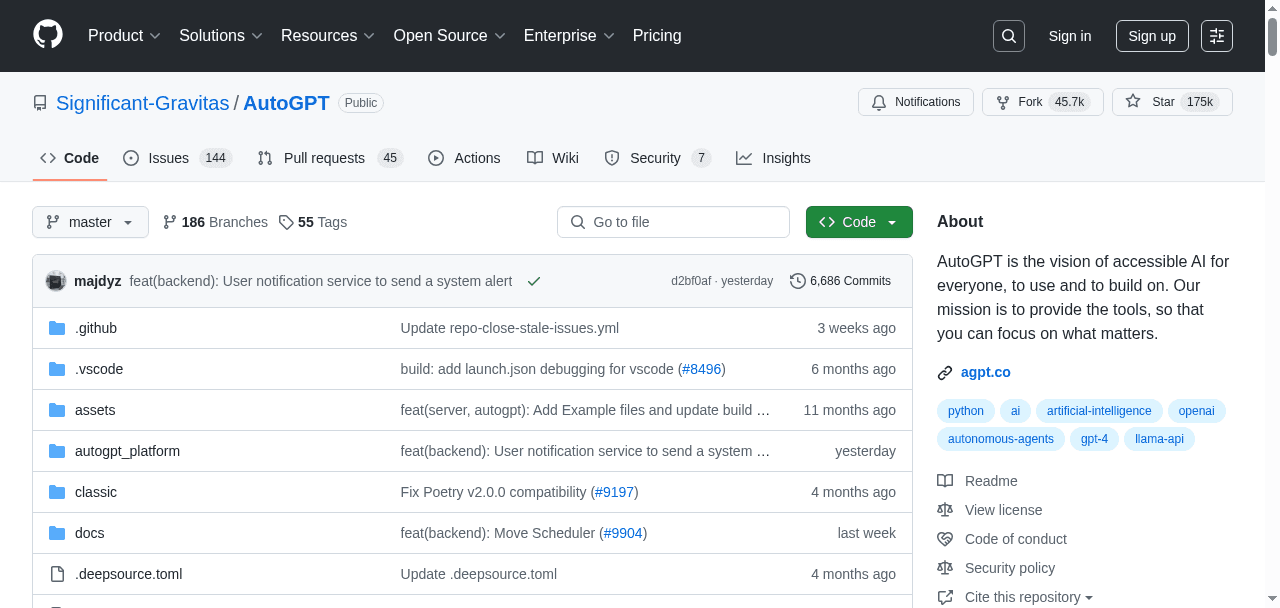The width and height of the screenshot is (1280, 608).
Task: Click the branches icon next to 186
Action: click(170, 222)
